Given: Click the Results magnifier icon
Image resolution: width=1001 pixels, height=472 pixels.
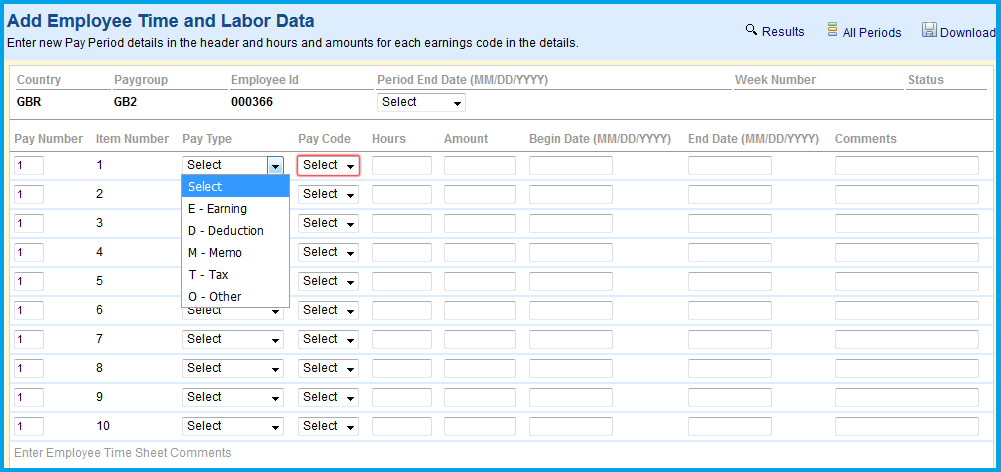Looking at the screenshot, I should [751, 30].
